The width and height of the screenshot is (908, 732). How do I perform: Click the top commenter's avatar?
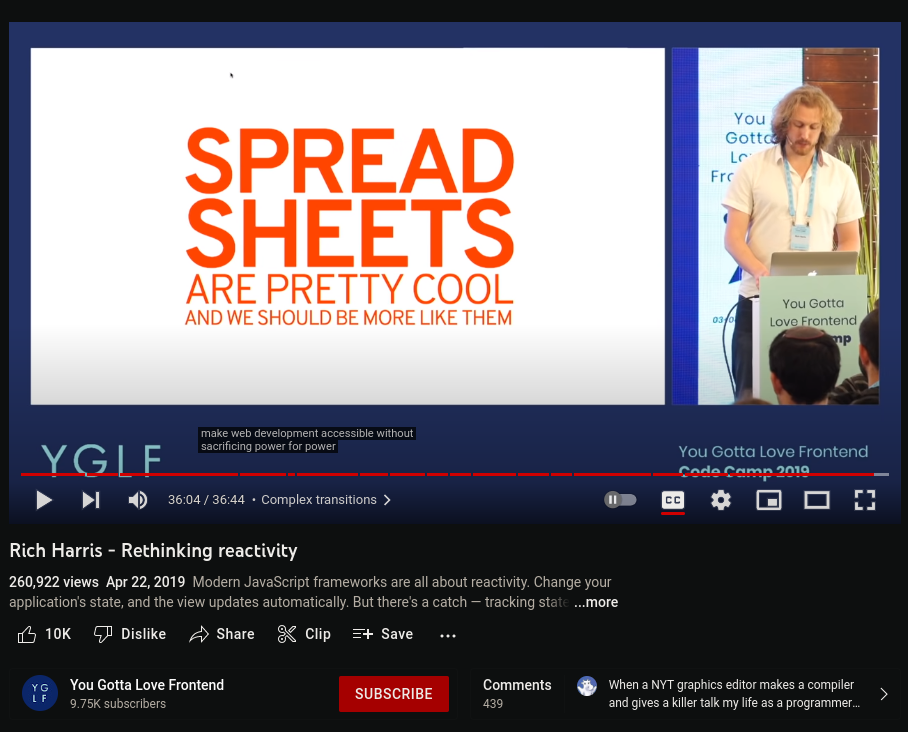587,686
